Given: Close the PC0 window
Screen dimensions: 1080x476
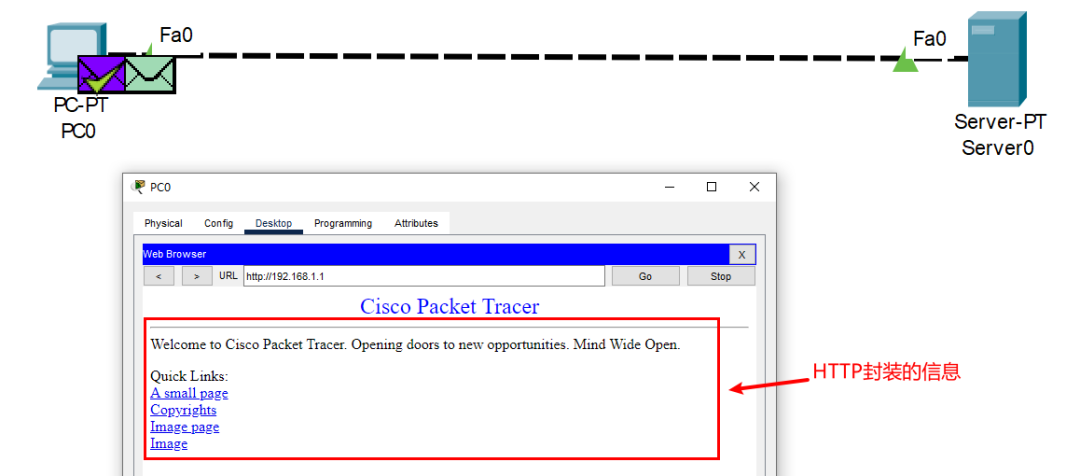Looking at the screenshot, I should (754, 187).
